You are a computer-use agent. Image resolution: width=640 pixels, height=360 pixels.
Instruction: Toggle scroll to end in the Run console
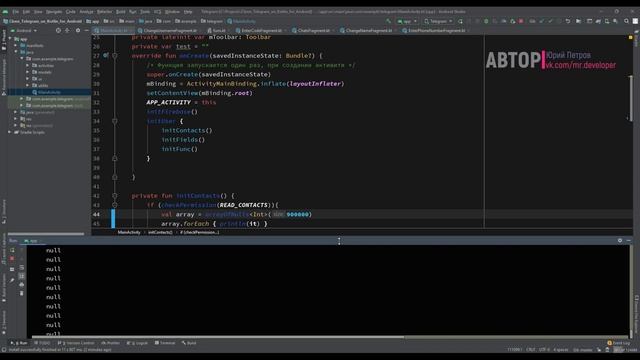(x=22, y=276)
